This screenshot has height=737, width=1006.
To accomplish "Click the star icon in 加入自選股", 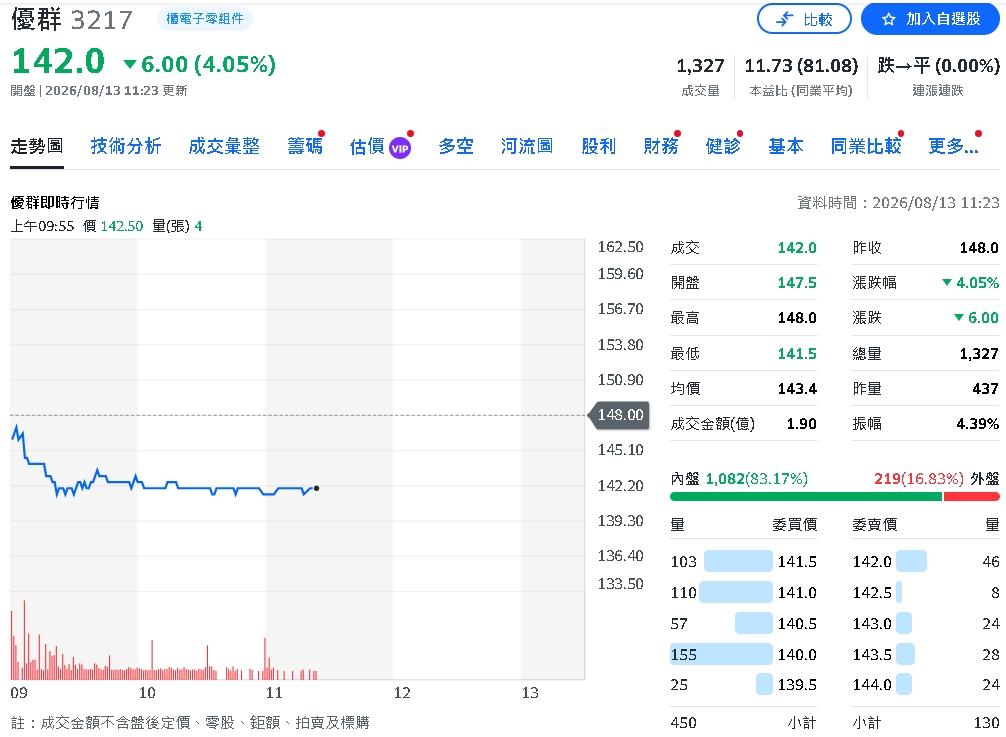I will (889, 20).
